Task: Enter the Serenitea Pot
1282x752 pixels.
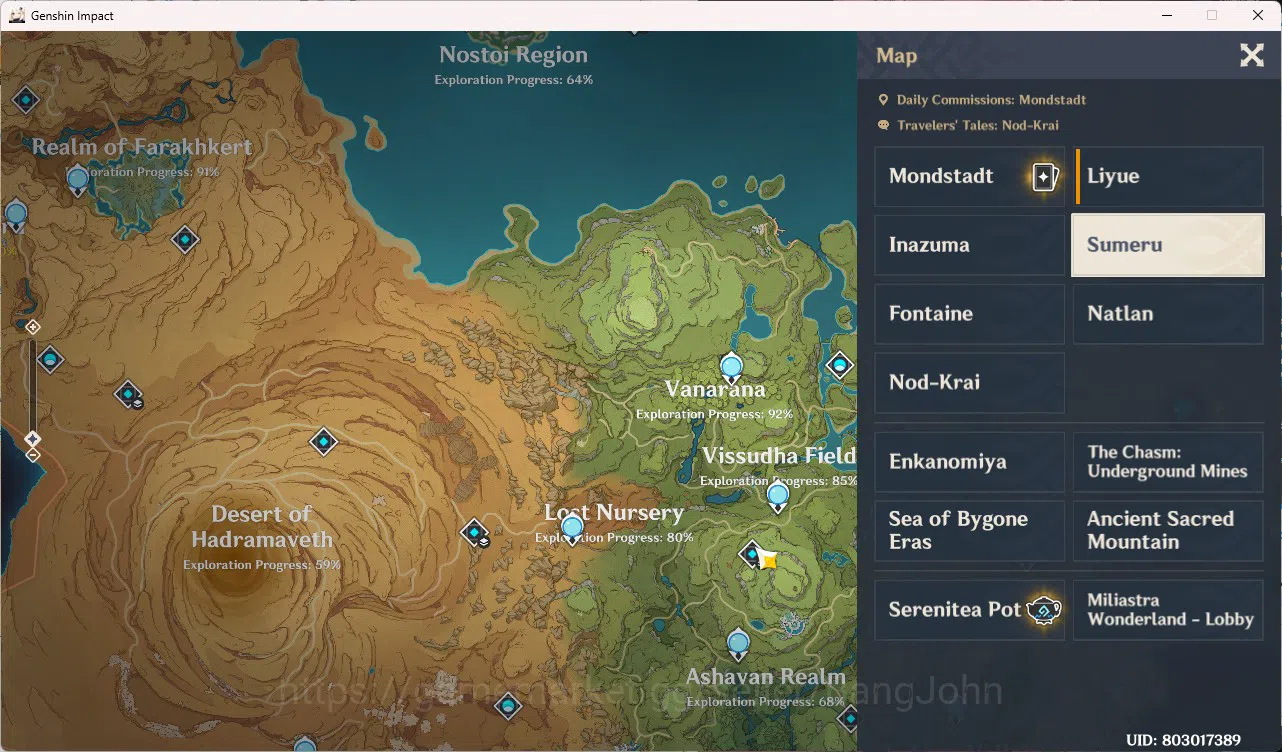Action: 969,609
